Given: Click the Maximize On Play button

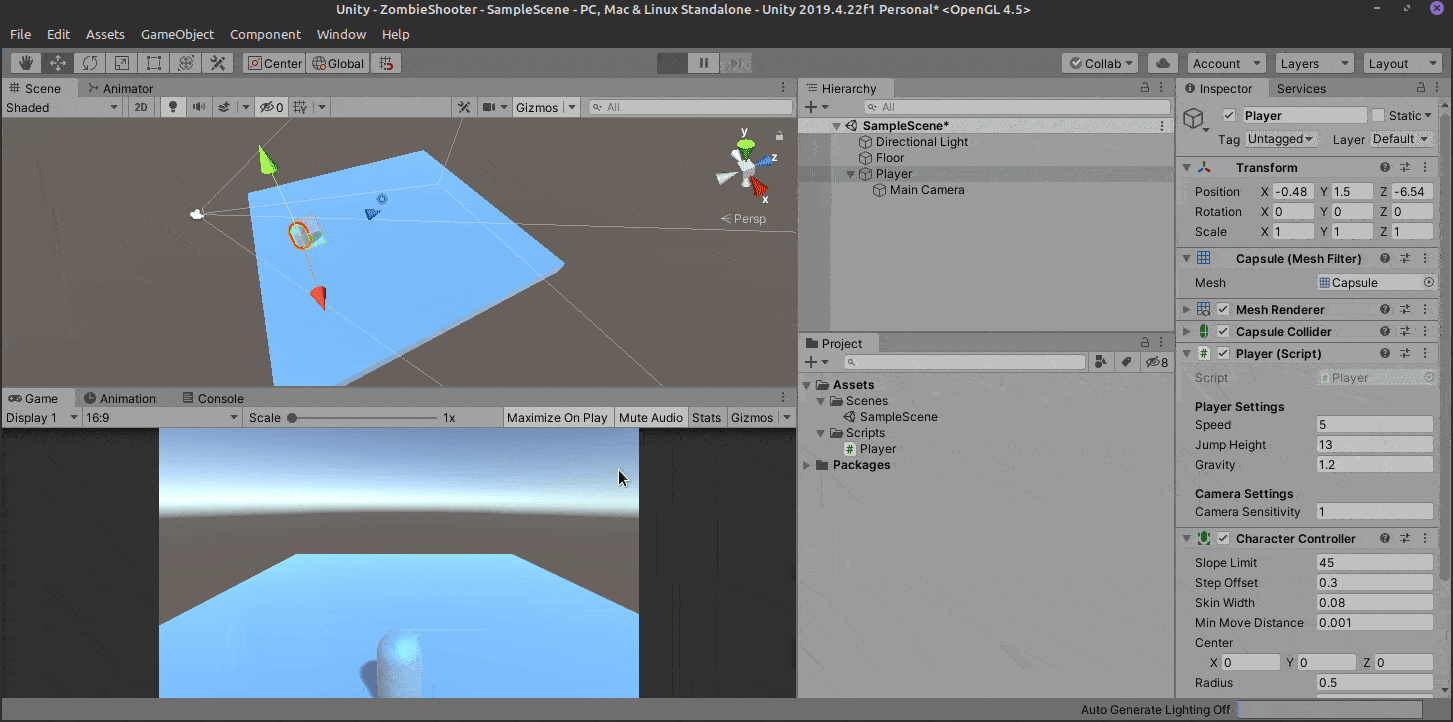Looking at the screenshot, I should (x=557, y=417).
